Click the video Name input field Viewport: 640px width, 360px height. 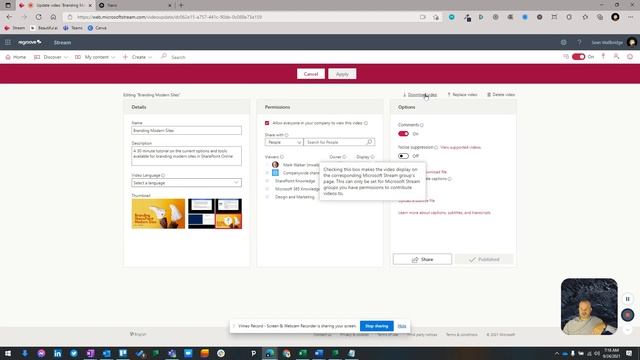[x=187, y=131]
